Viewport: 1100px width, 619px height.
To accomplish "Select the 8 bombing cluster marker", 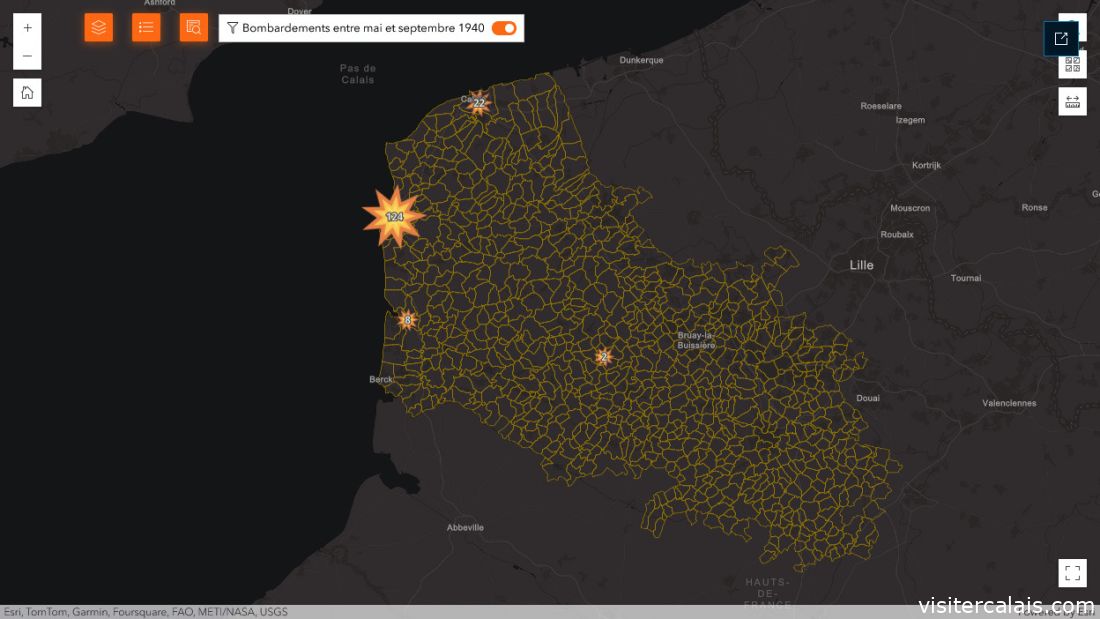I will (x=408, y=320).
